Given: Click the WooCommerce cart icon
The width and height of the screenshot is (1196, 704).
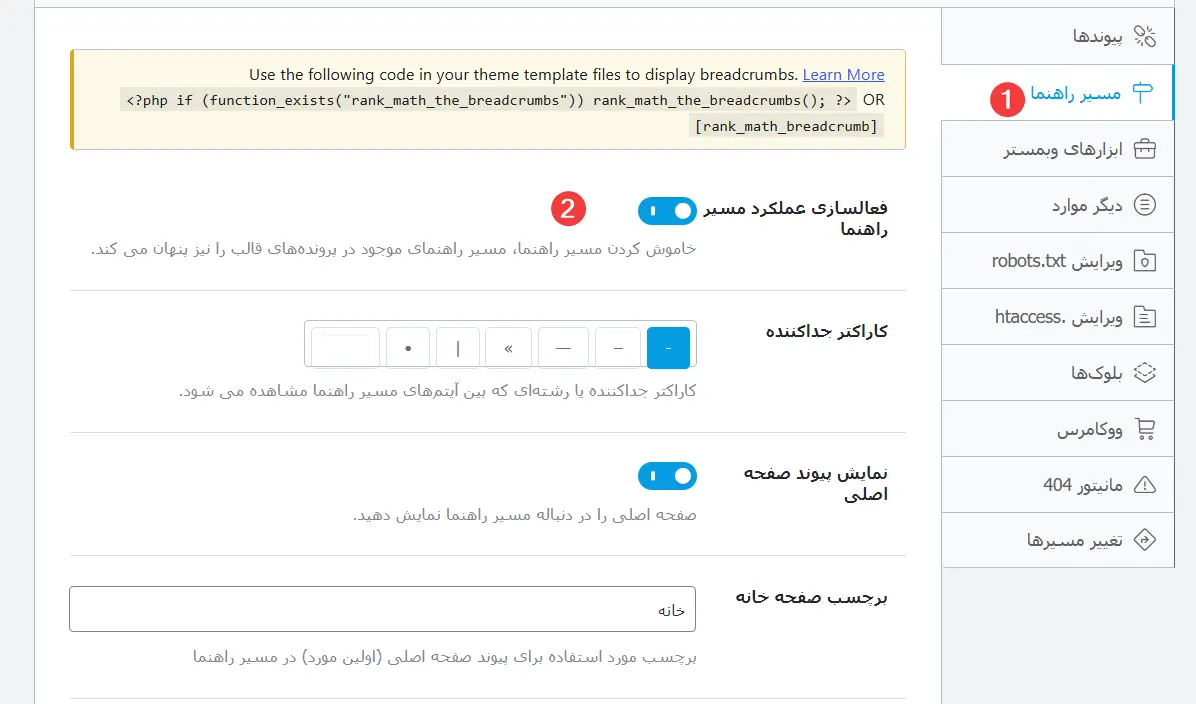Looking at the screenshot, I should point(1144,429).
